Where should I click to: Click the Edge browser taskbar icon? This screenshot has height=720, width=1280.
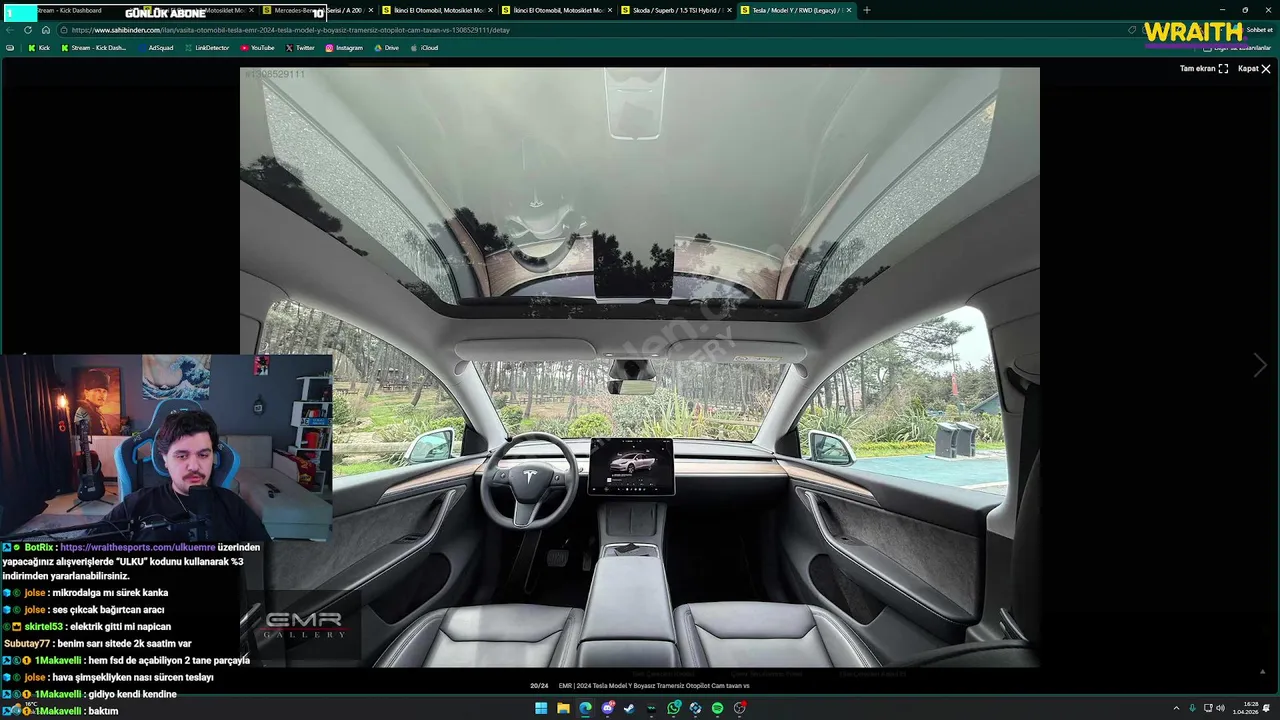(585, 708)
